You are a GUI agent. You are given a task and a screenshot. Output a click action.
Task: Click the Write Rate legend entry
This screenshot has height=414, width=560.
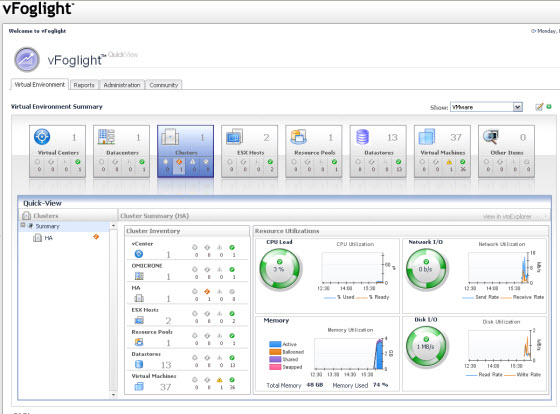pos(522,375)
